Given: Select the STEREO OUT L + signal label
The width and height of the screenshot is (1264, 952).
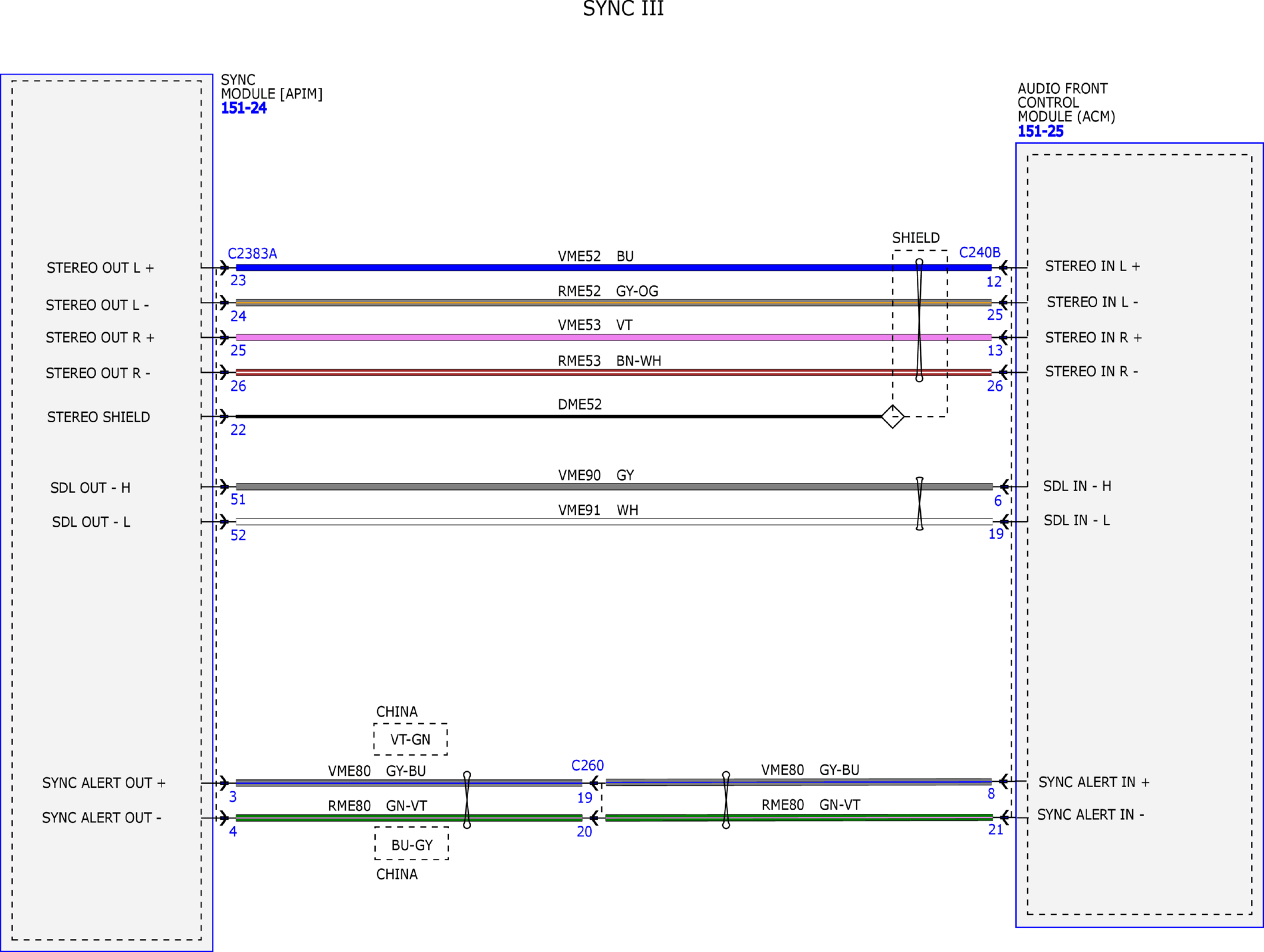Looking at the screenshot, I should pos(100,268).
